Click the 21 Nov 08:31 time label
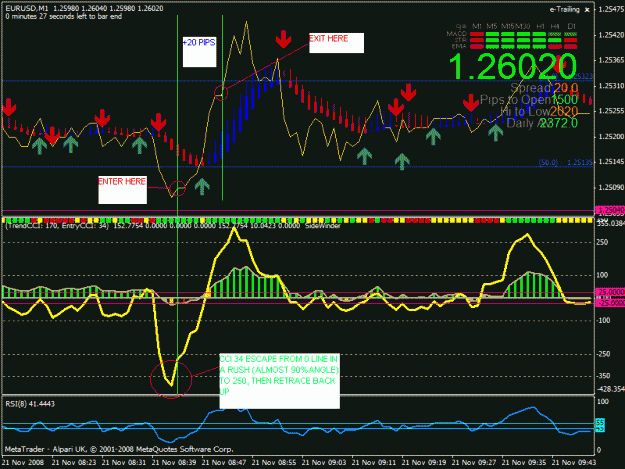 (x=124, y=463)
